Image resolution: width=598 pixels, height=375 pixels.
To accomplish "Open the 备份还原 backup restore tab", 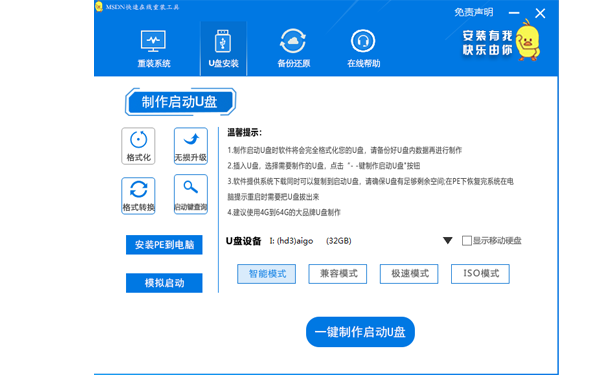I will 293,48.
